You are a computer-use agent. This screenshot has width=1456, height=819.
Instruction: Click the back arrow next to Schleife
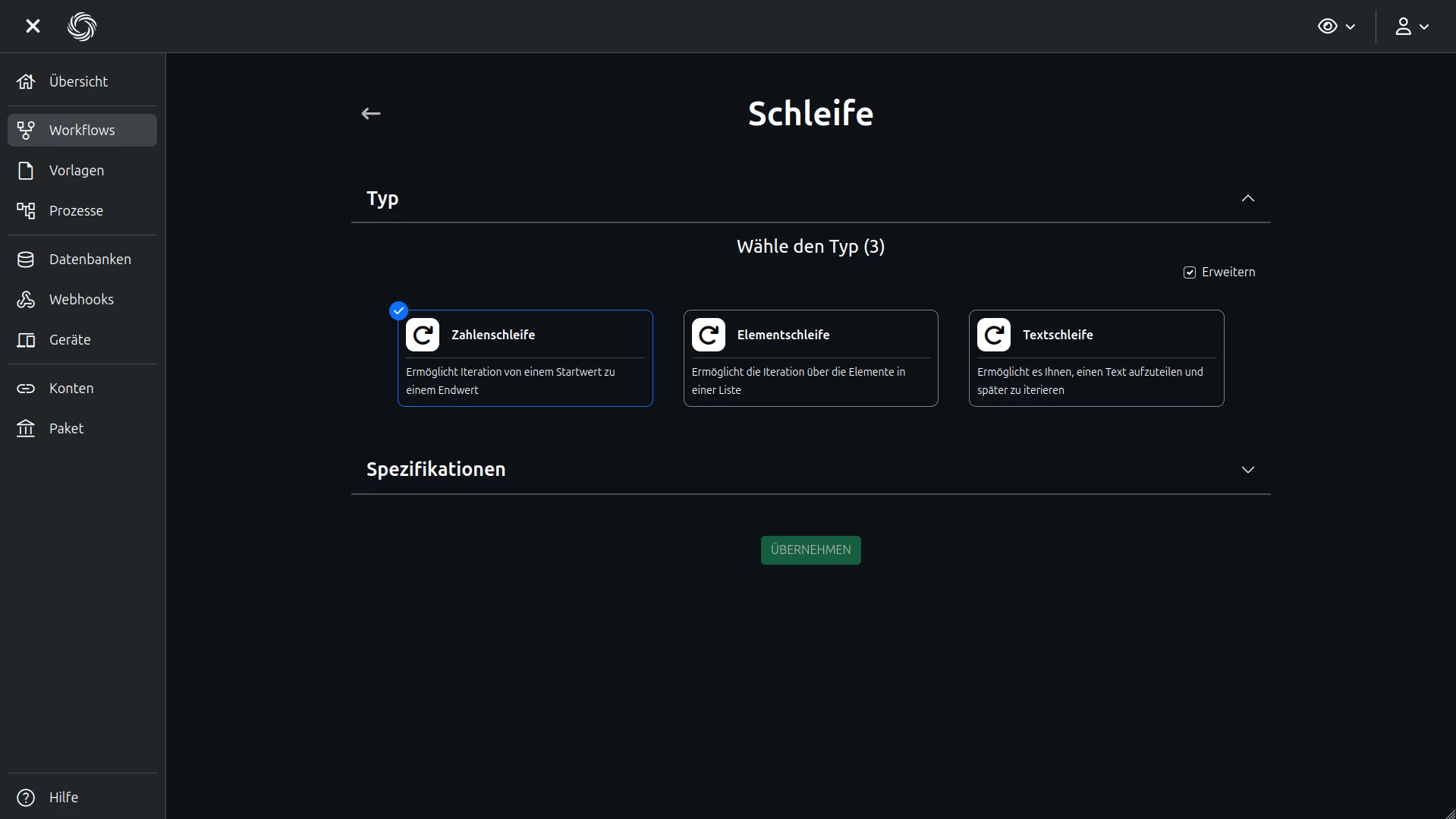pos(370,114)
